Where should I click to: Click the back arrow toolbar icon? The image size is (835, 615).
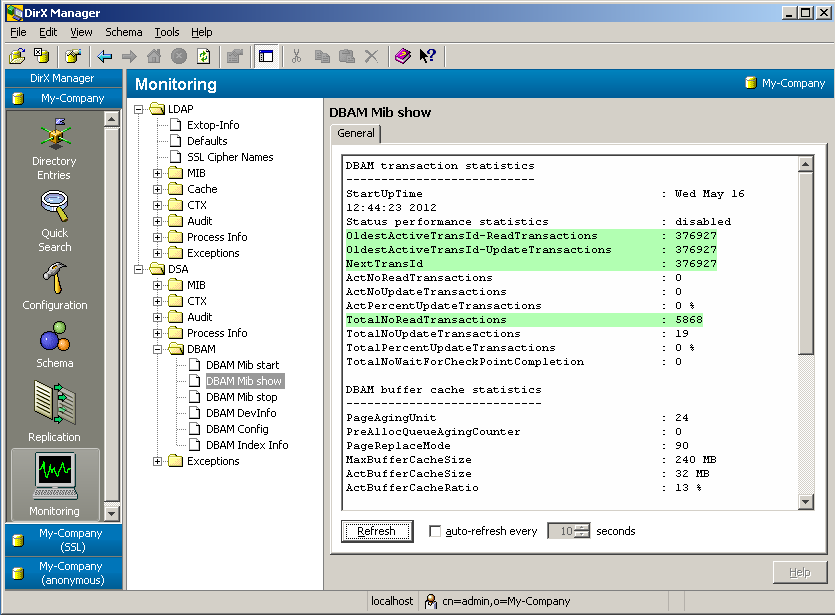click(x=105, y=56)
